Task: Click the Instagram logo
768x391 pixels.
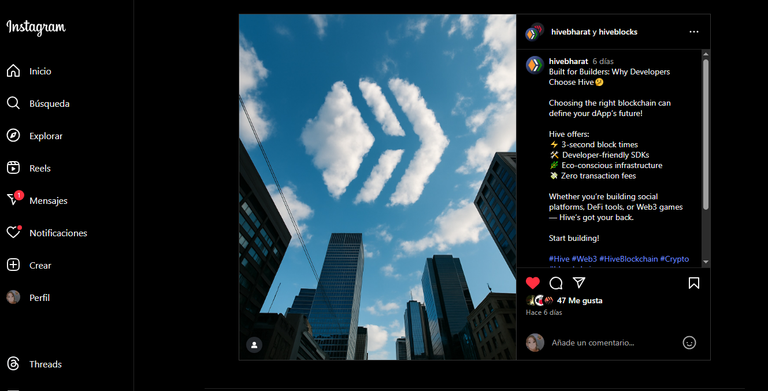Action: [36, 27]
